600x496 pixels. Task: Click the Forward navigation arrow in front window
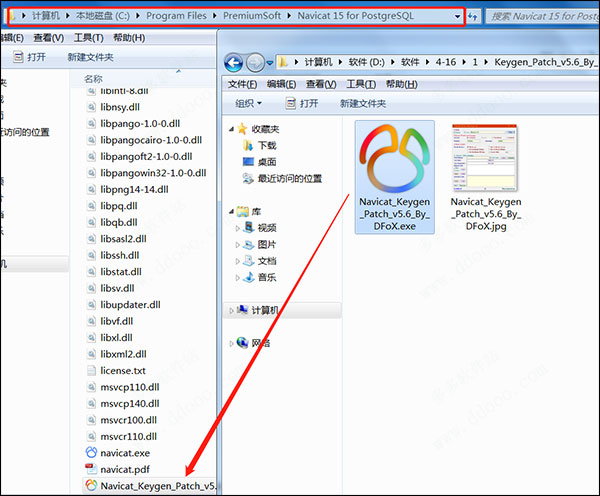(255, 63)
